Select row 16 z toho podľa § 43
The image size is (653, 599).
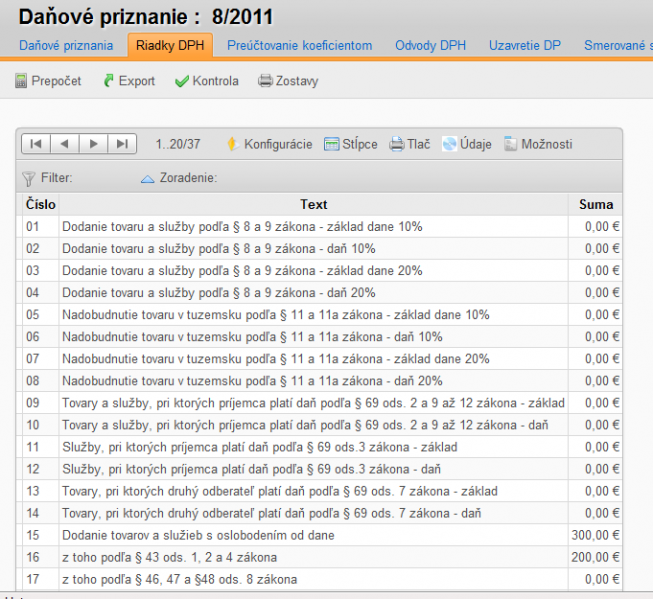(x=319, y=558)
